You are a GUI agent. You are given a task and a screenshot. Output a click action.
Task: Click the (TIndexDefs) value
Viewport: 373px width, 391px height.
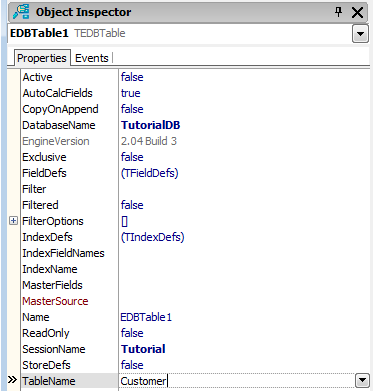point(153,237)
